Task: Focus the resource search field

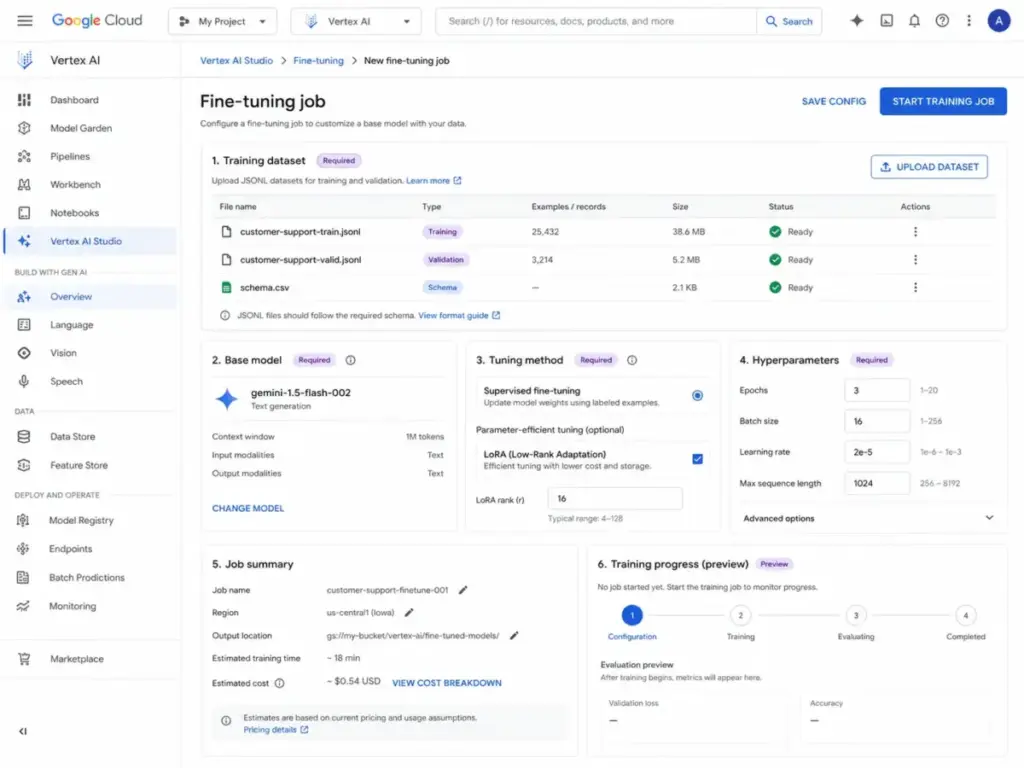Action: (596, 21)
